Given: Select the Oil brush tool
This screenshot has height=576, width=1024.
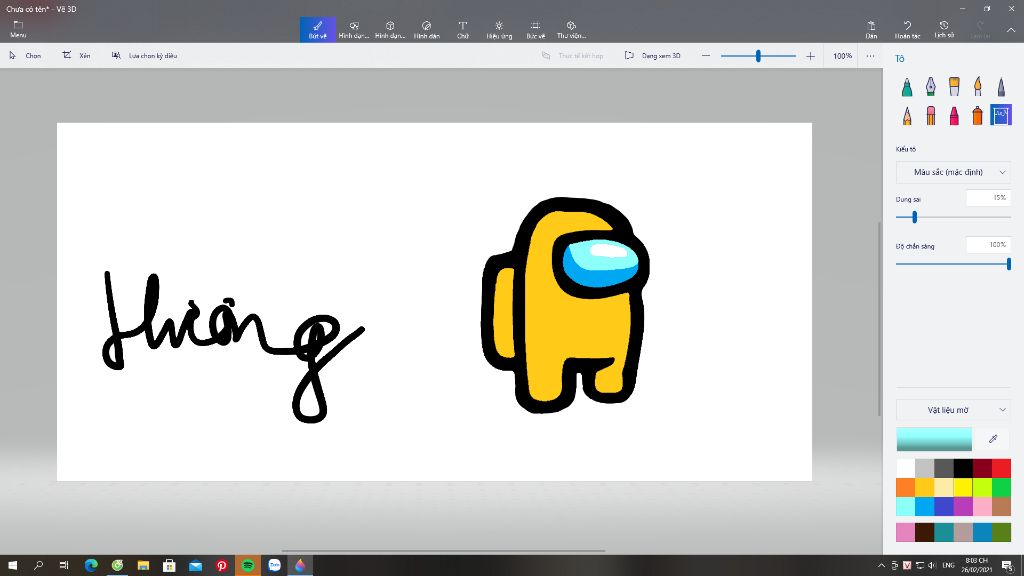Looking at the screenshot, I should point(954,87).
